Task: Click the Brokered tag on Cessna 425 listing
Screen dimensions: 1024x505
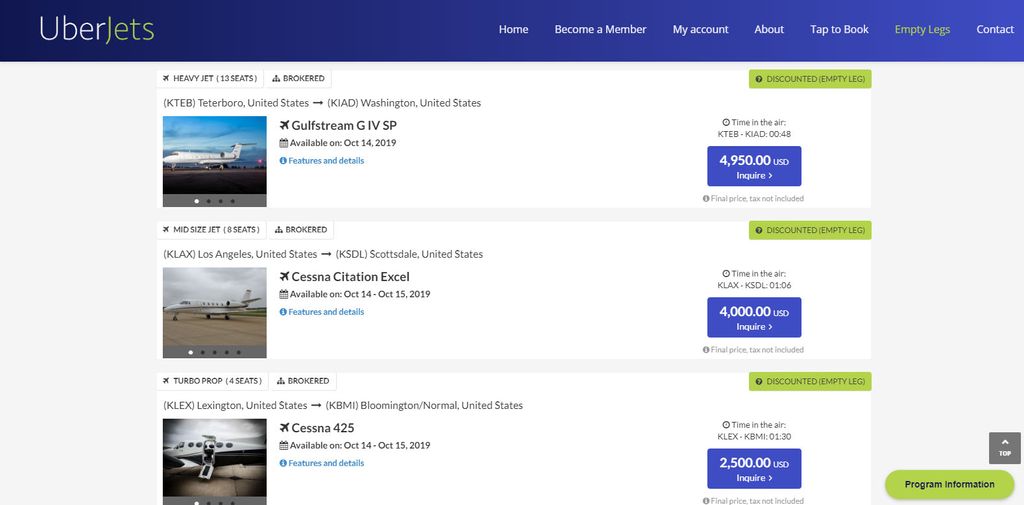Action: pyautogui.click(x=304, y=381)
